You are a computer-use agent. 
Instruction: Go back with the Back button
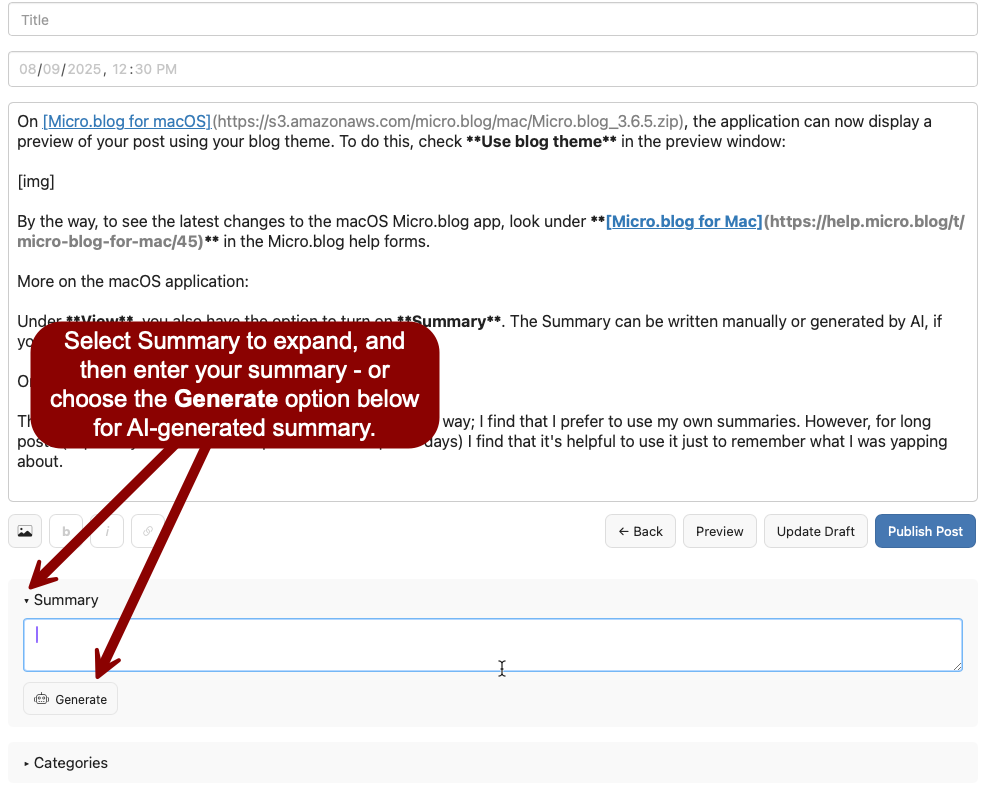point(640,532)
